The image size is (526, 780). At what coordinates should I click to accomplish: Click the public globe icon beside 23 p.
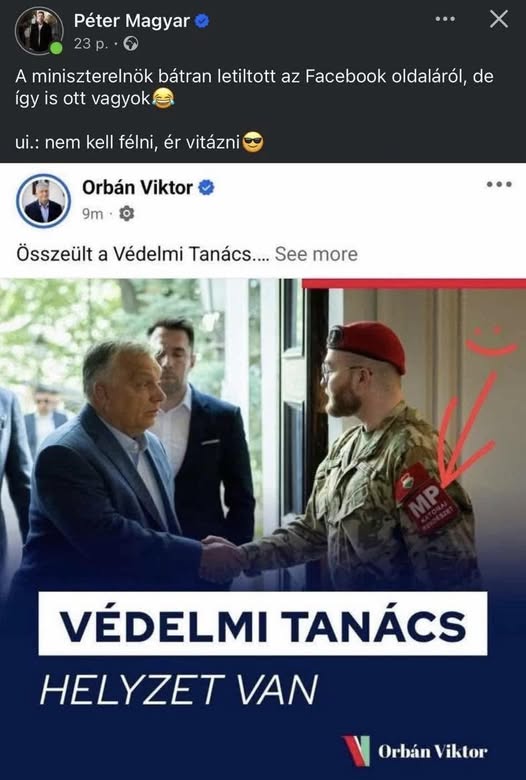(131, 44)
